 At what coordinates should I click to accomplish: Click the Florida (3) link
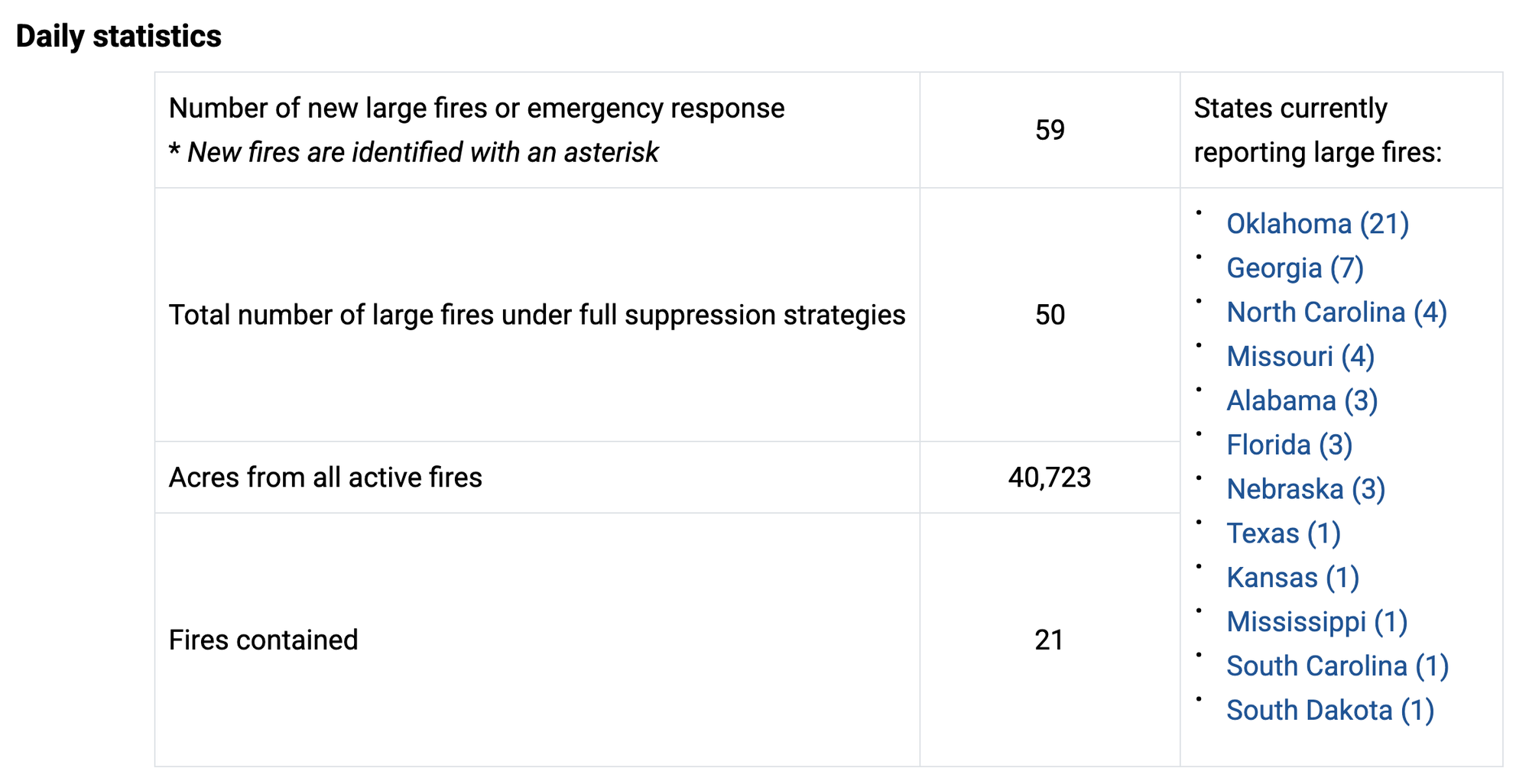pos(1289,445)
